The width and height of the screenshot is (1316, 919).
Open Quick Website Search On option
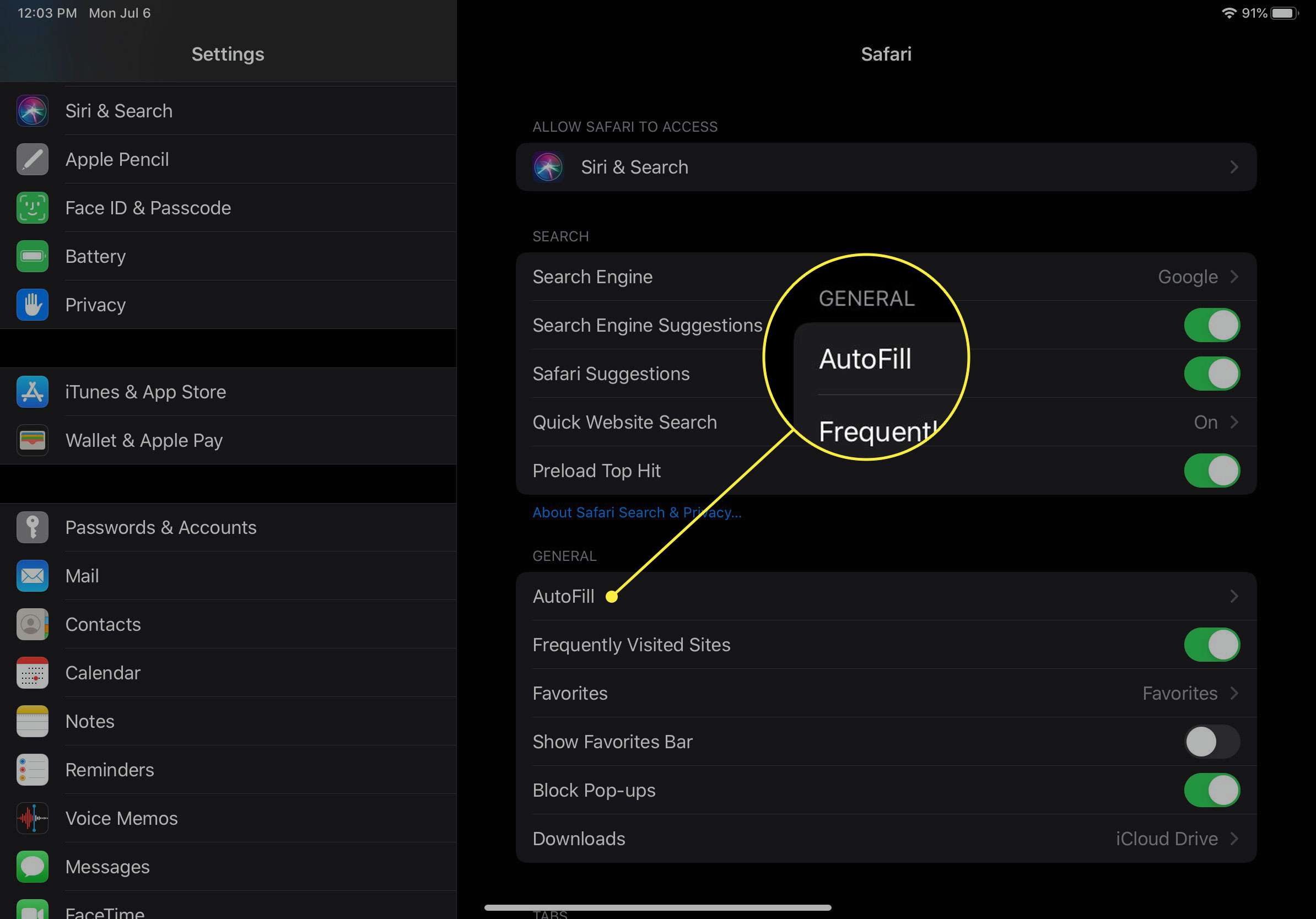(1216, 422)
